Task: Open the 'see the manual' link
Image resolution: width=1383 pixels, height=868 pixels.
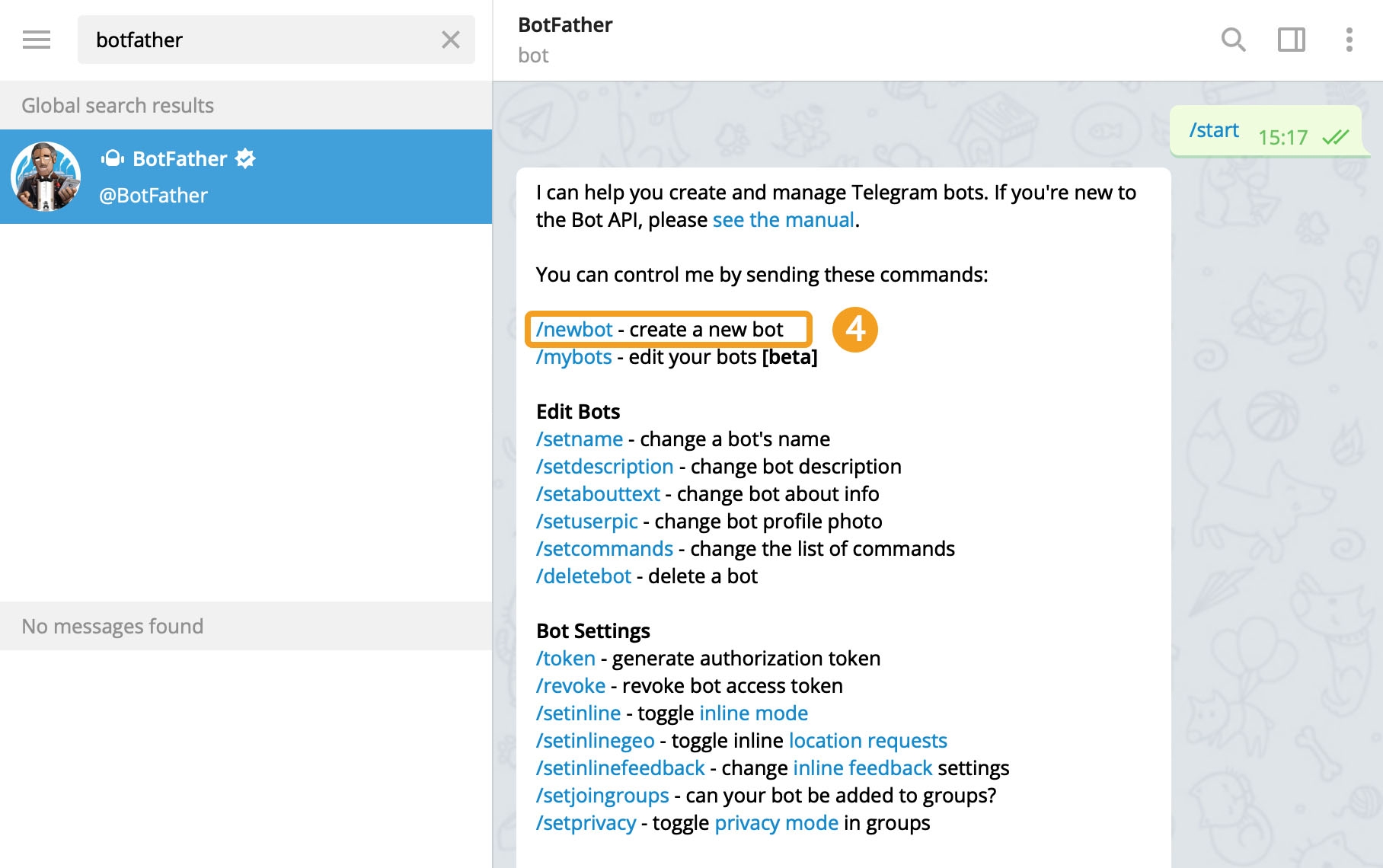Action: click(783, 220)
